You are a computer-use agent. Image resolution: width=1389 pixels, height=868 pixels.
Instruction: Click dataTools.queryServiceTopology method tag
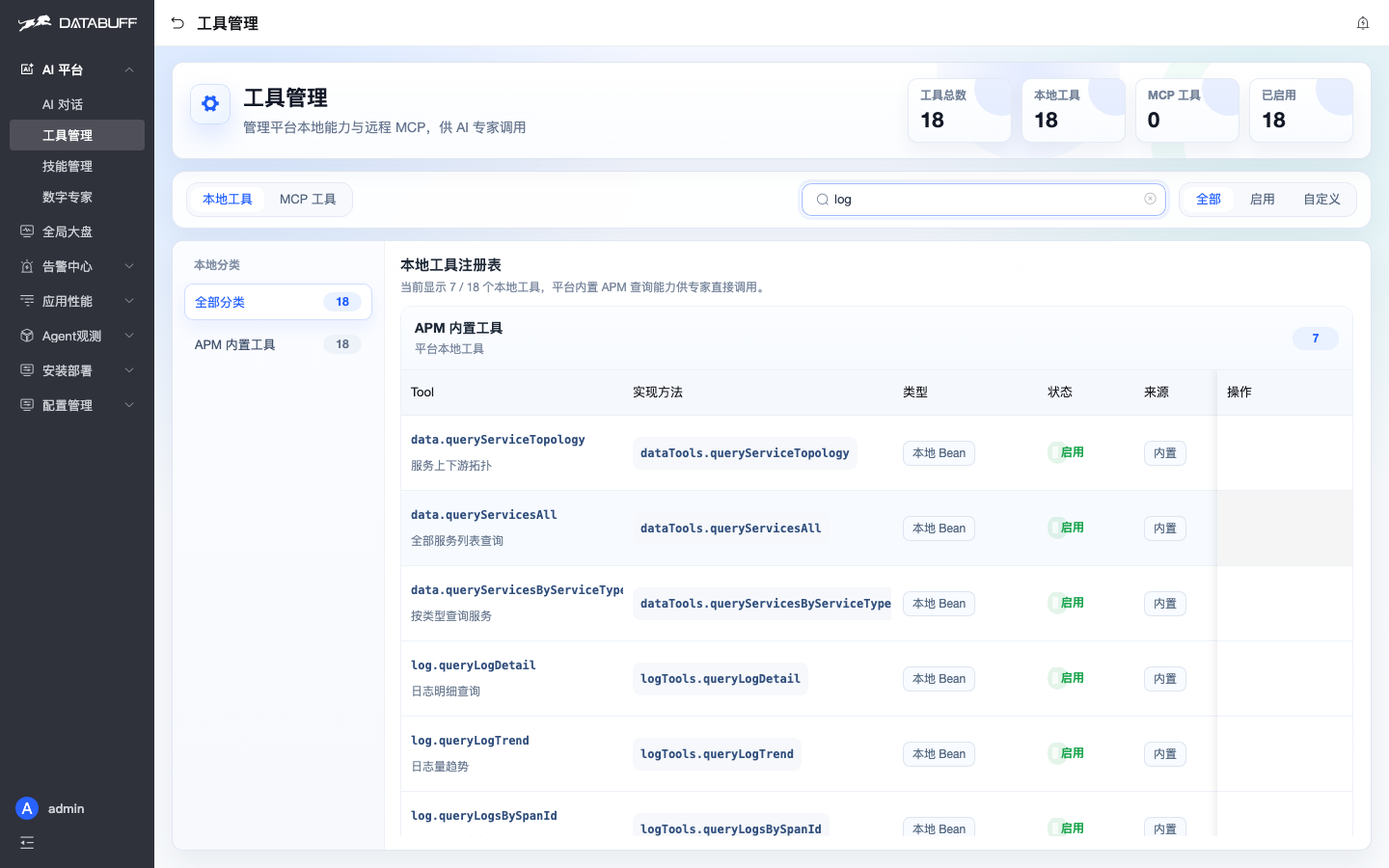point(745,453)
